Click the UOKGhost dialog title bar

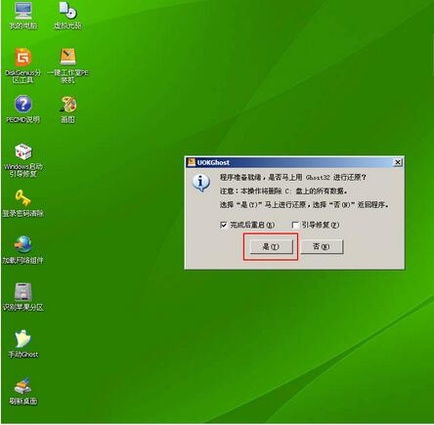(x=294, y=162)
